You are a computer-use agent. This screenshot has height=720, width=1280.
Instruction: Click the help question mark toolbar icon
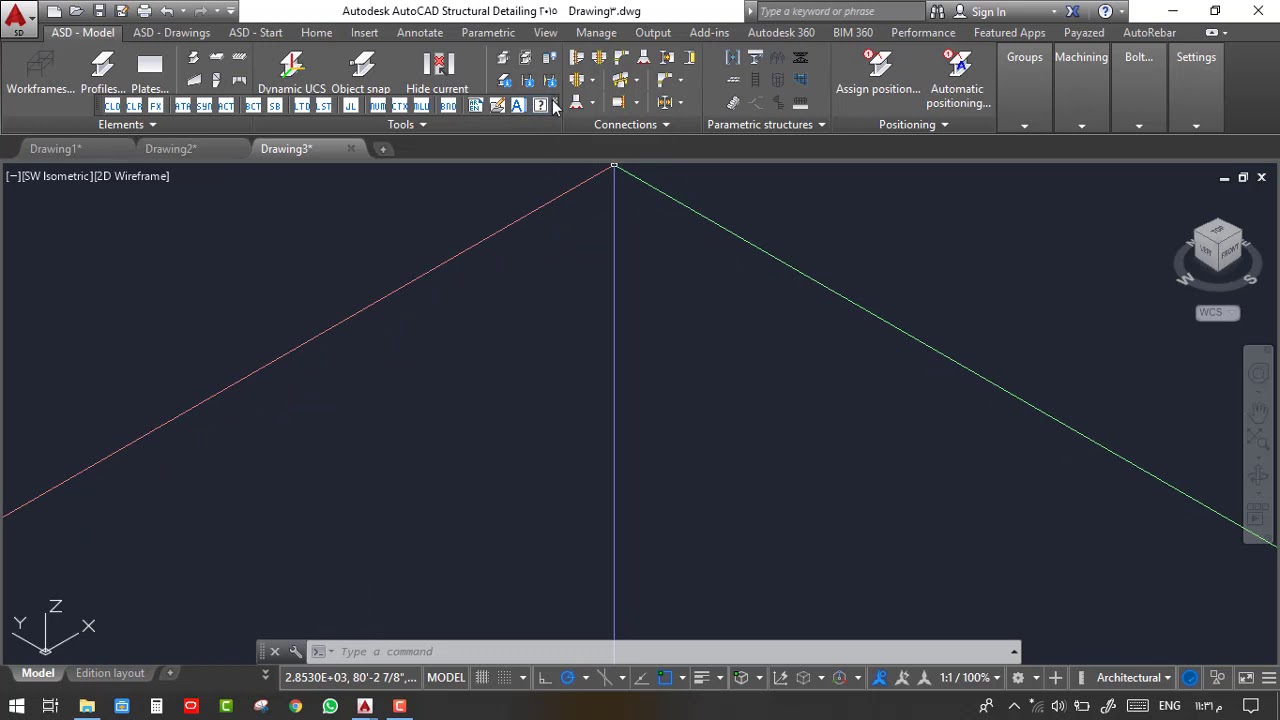click(541, 106)
